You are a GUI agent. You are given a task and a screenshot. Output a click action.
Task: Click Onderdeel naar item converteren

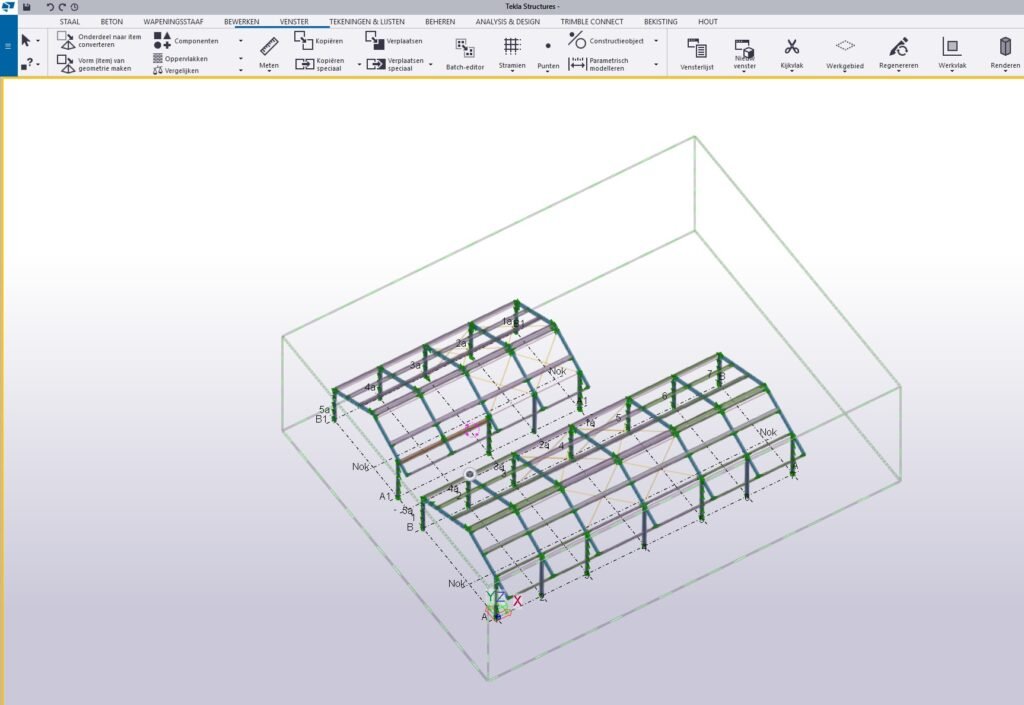pos(99,40)
